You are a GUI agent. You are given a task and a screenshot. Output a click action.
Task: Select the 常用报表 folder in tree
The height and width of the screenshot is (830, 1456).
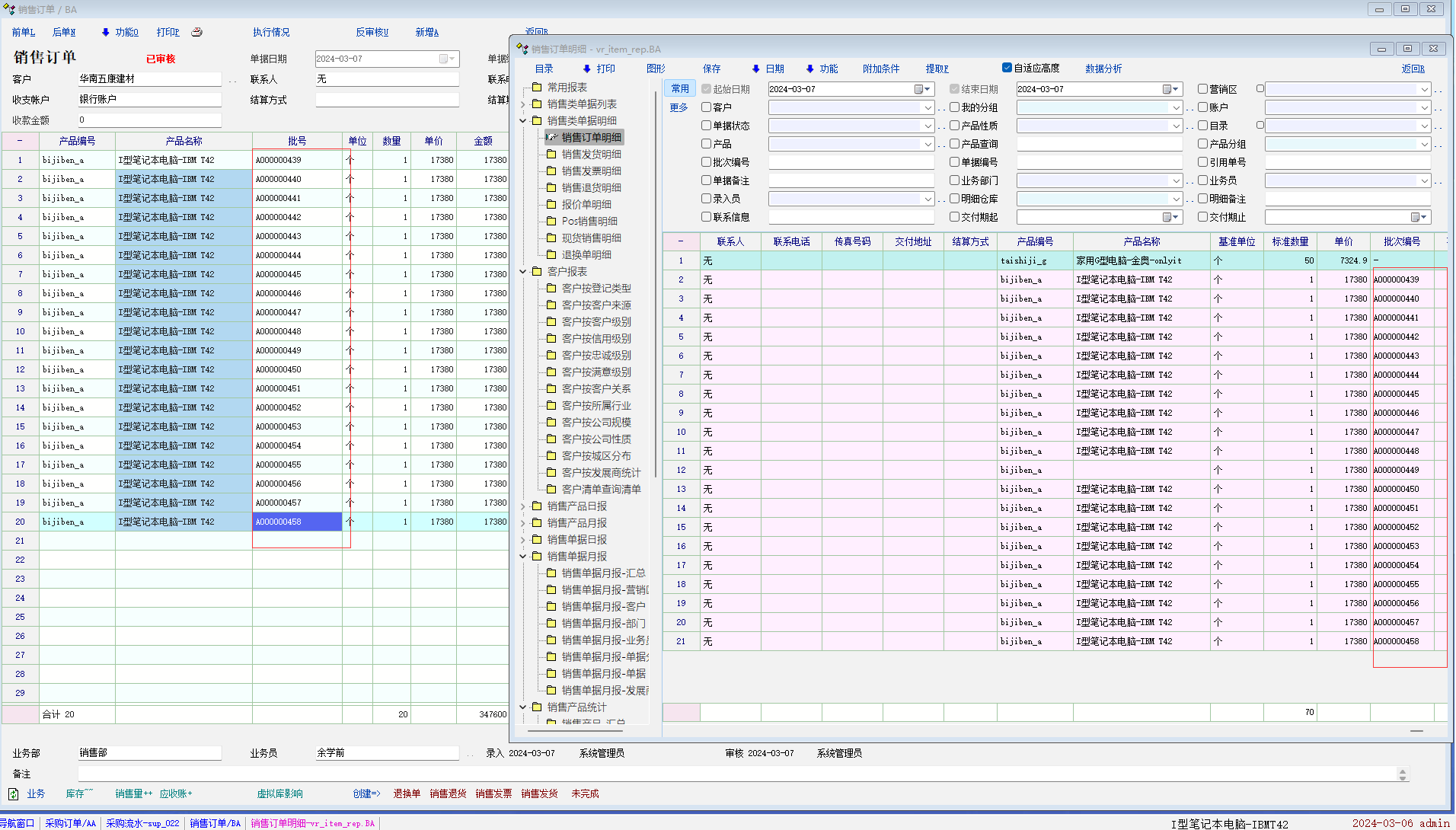point(567,88)
